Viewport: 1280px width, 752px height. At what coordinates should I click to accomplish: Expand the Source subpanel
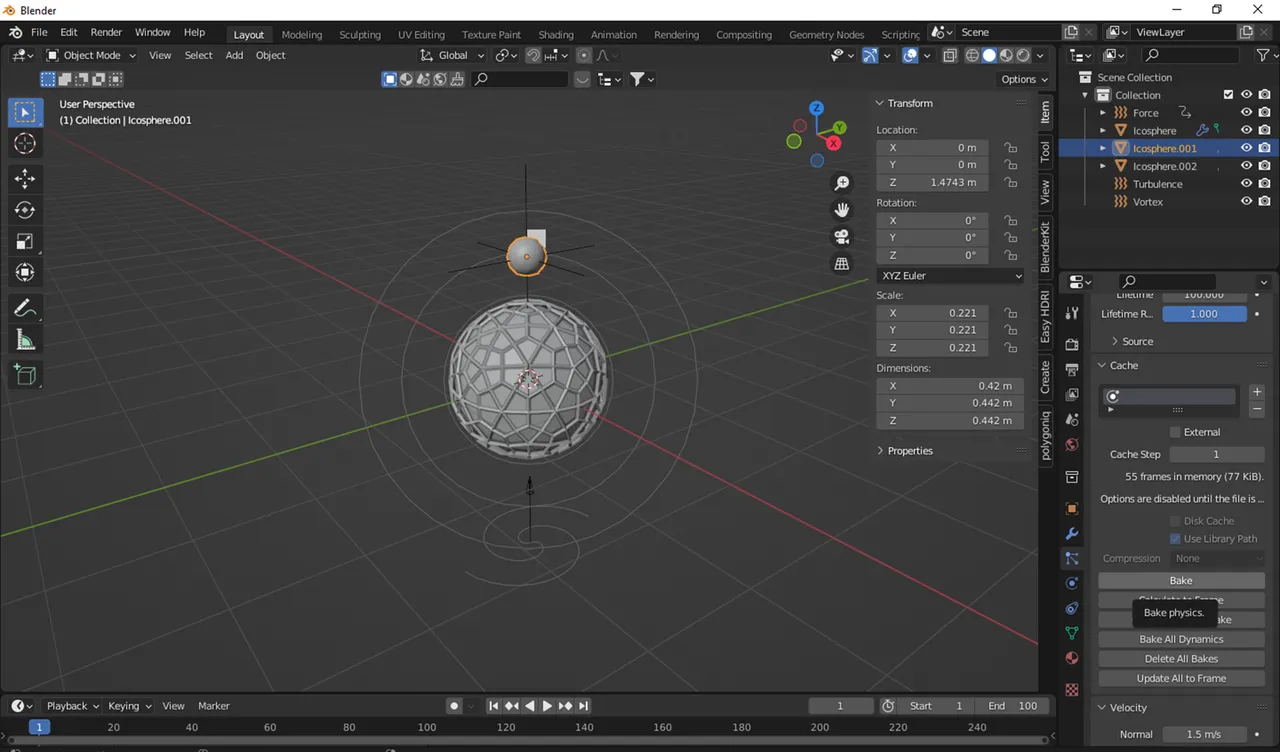tap(1132, 342)
